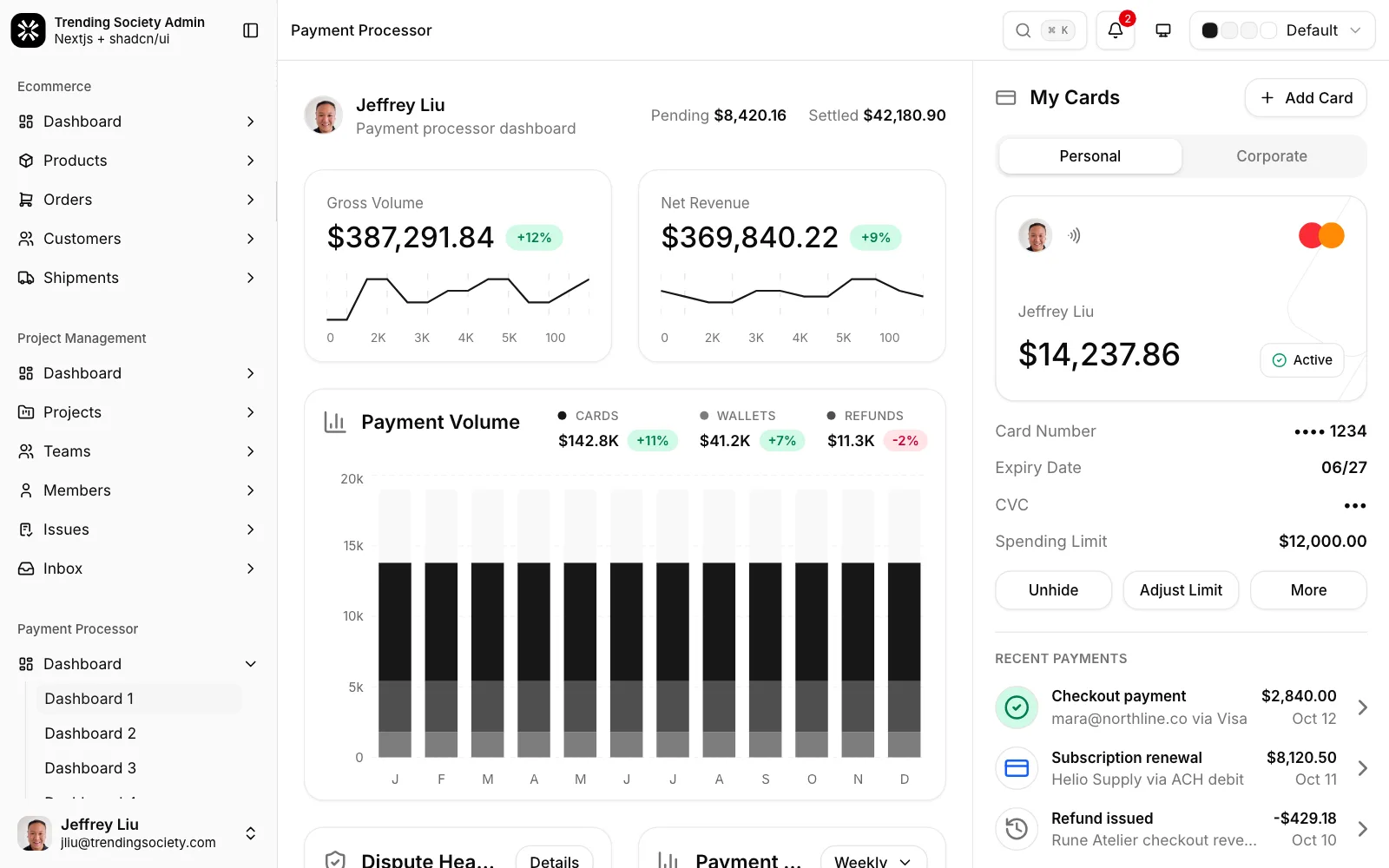Image resolution: width=1389 pixels, height=868 pixels.
Task: Select Dashboard 3 in the sidebar
Action: 138,768
